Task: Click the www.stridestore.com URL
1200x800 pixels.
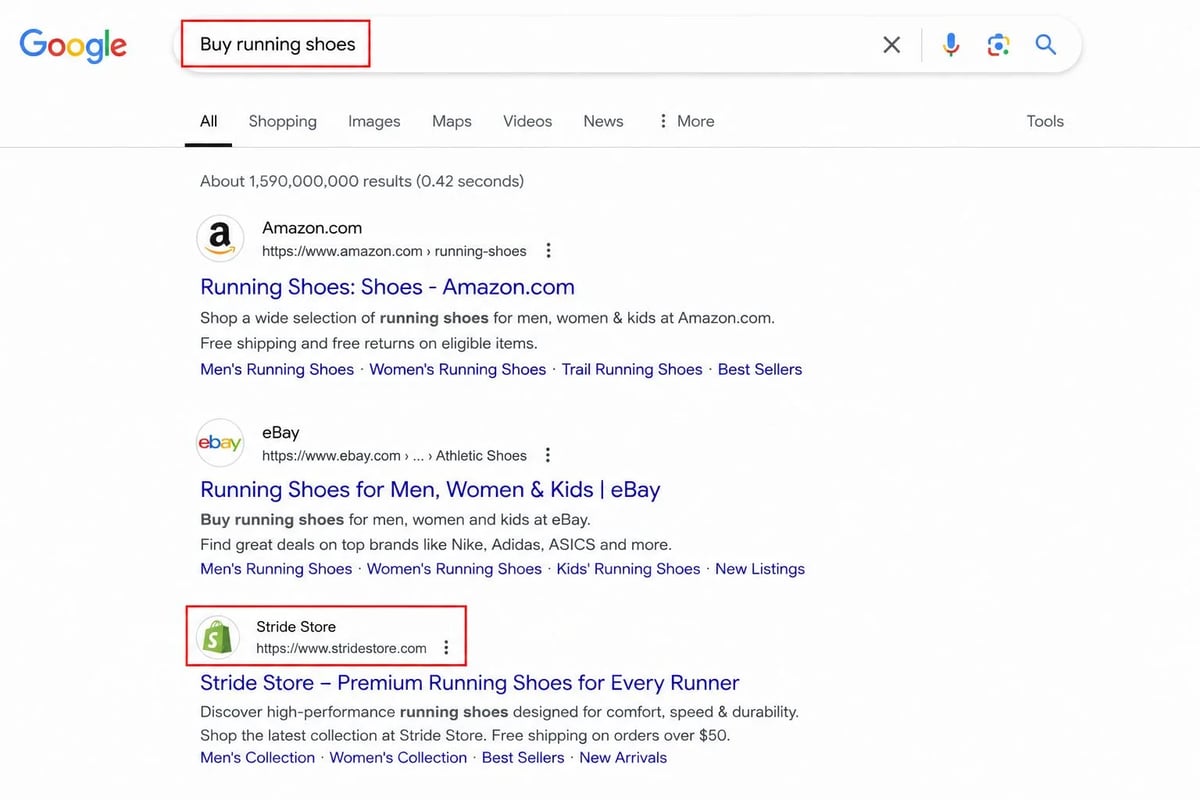Action: click(x=341, y=648)
